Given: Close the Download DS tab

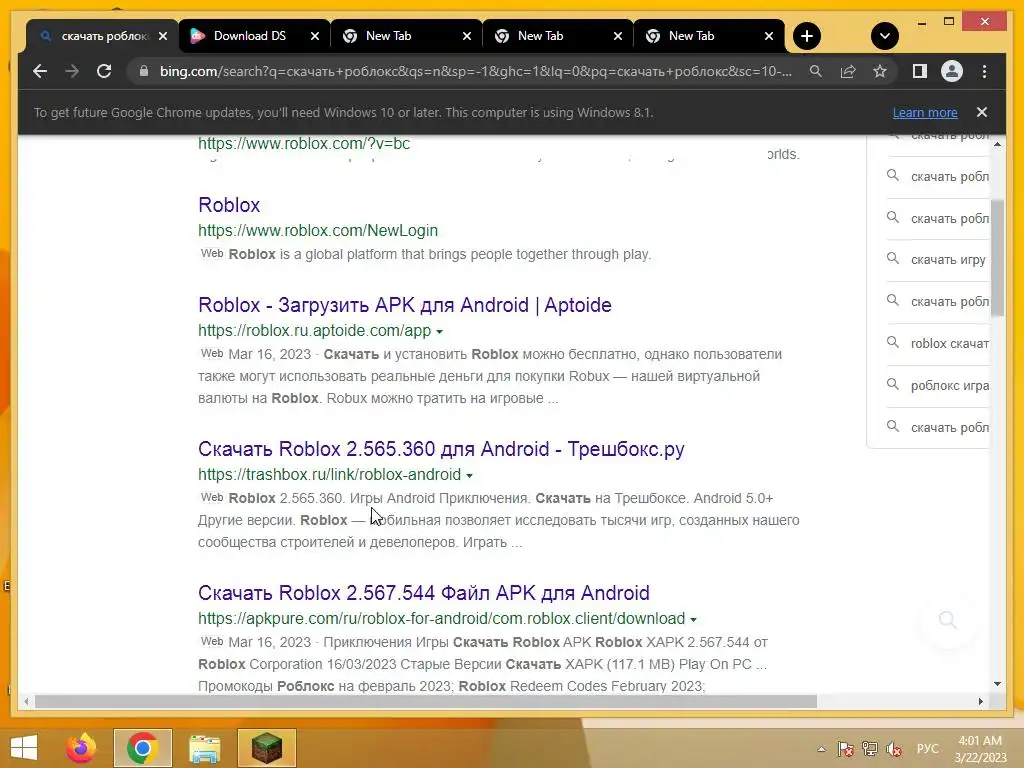Looking at the screenshot, I should [315, 37].
